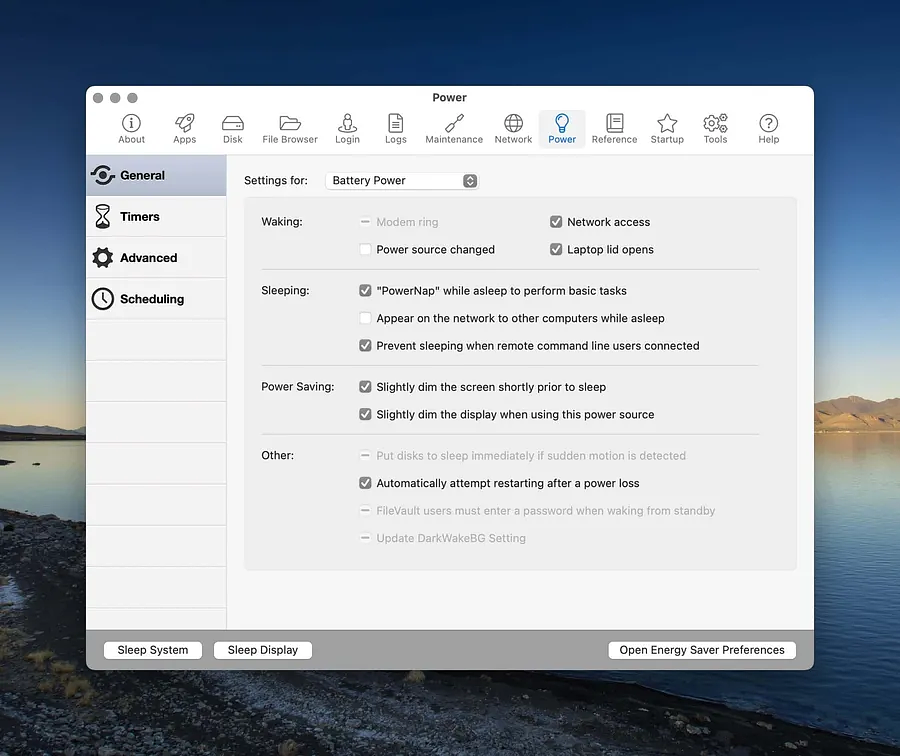Click the Network globe icon
The height and width of the screenshot is (756, 900).
click(513, 128)
